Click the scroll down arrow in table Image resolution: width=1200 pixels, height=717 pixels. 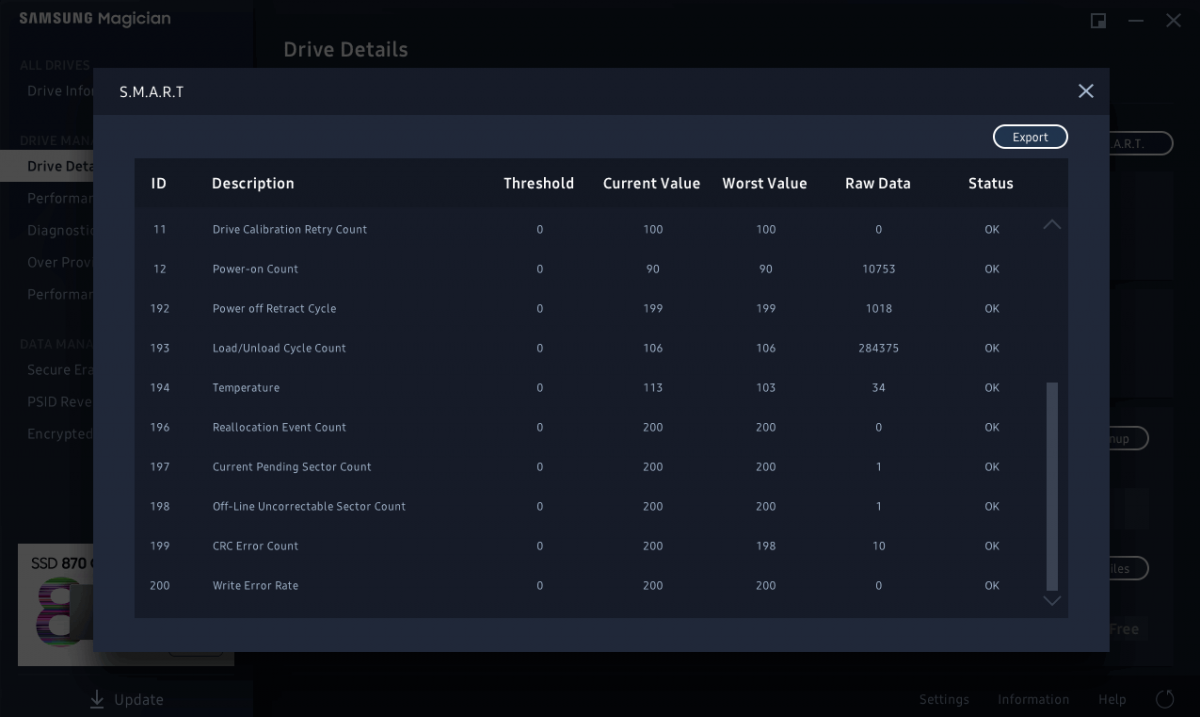(x=1052, y=600)
